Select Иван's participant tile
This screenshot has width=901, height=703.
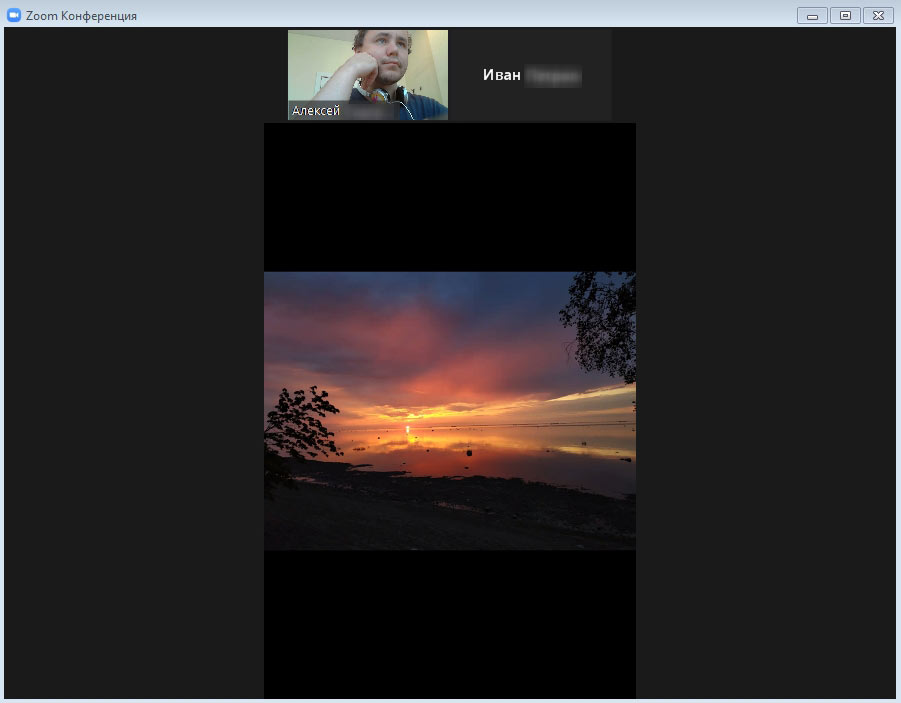531,75
